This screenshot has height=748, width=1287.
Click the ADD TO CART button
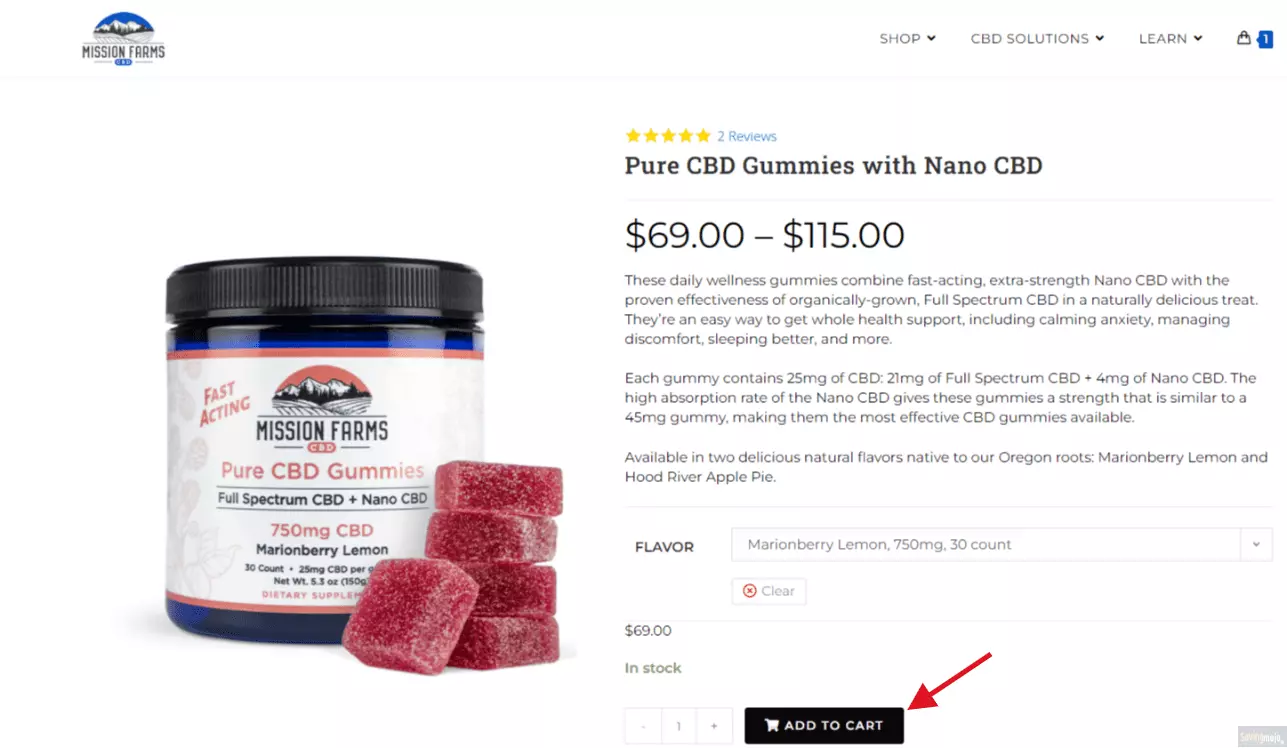click(824, 726)
